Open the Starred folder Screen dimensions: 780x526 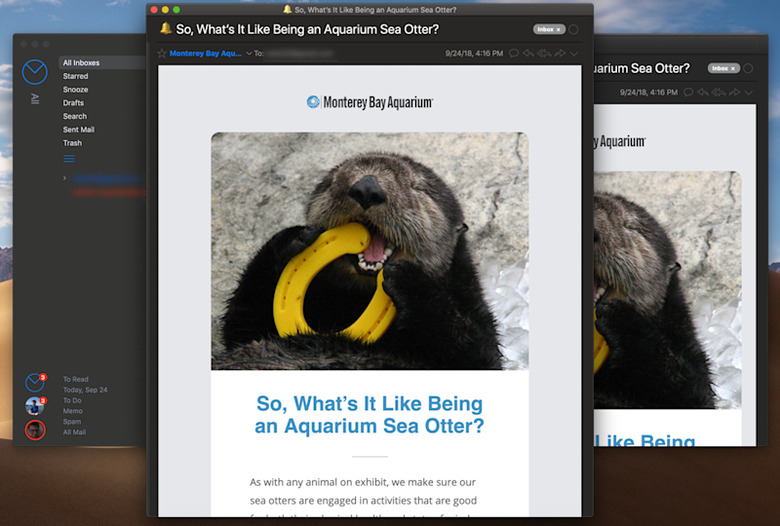(76, 76)
